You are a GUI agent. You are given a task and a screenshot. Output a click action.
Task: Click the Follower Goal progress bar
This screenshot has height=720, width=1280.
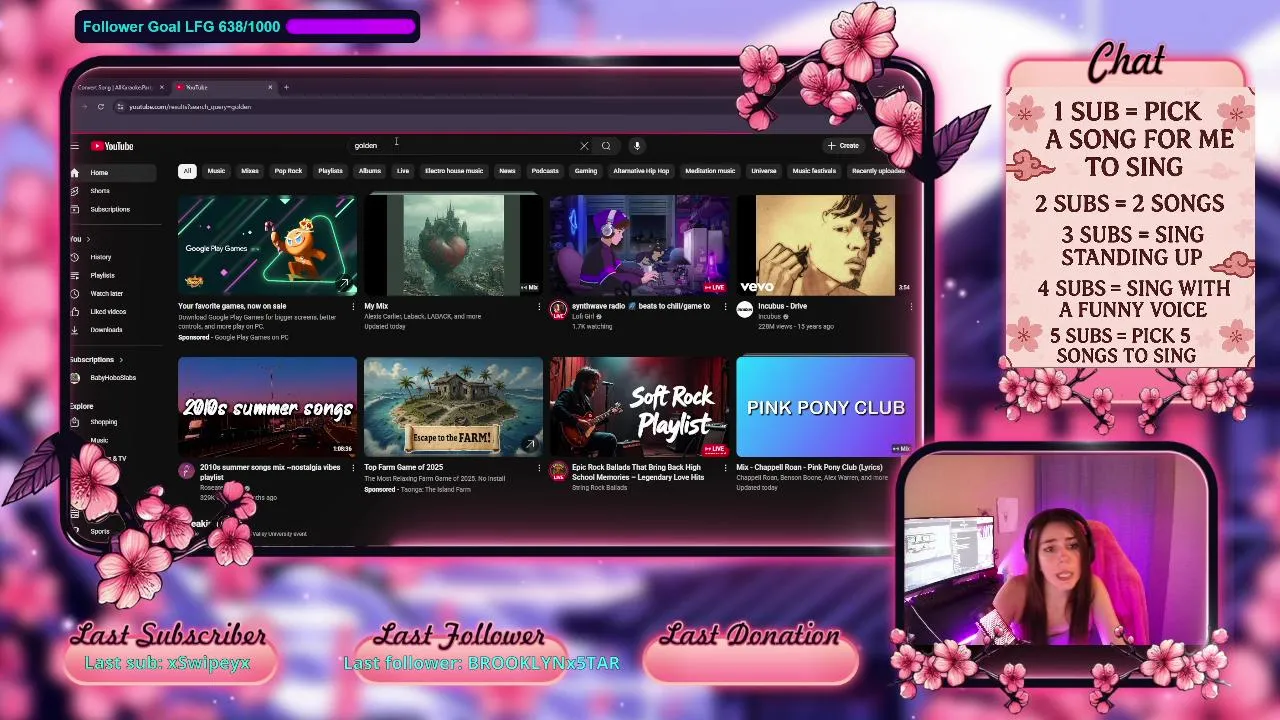point(351,27)
